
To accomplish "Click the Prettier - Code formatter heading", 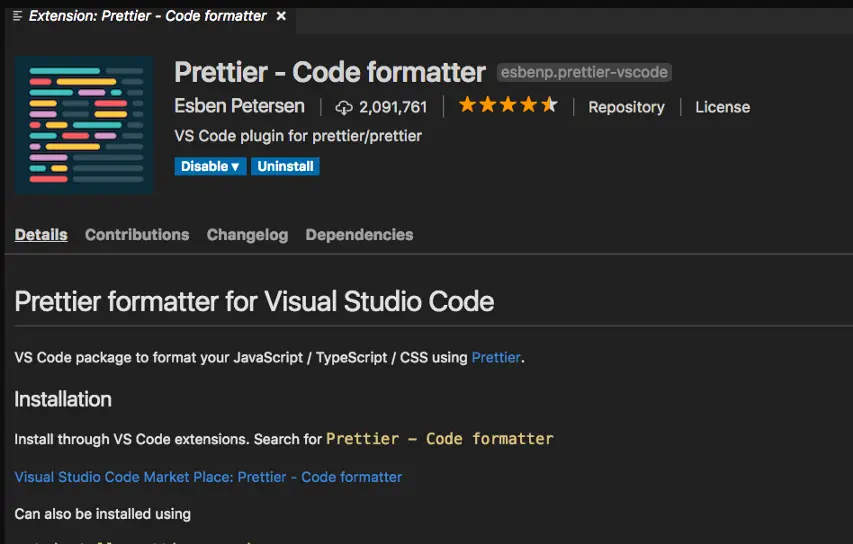I will pos(330,72).
